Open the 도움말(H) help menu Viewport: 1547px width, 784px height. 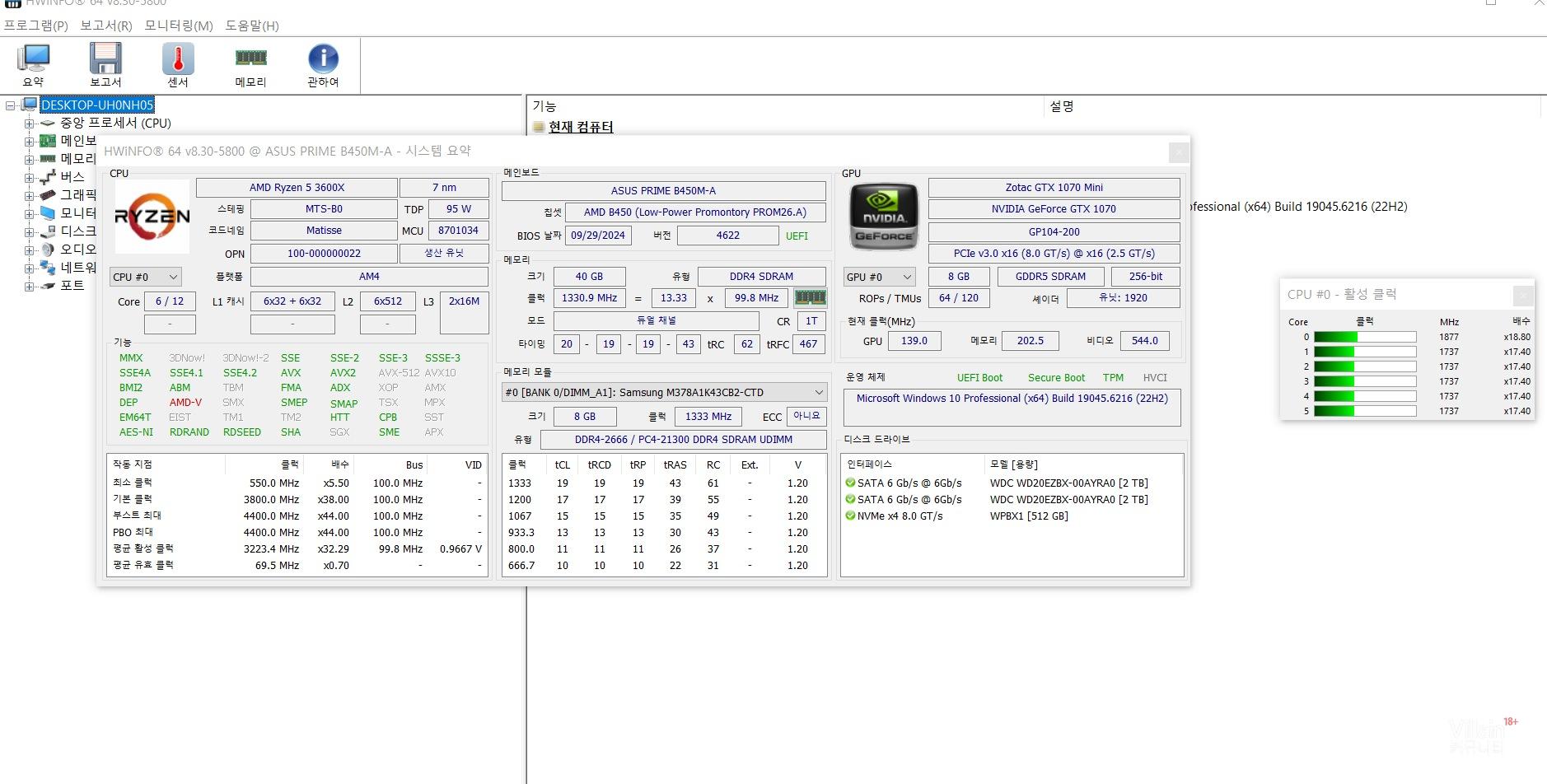point(252,26)
